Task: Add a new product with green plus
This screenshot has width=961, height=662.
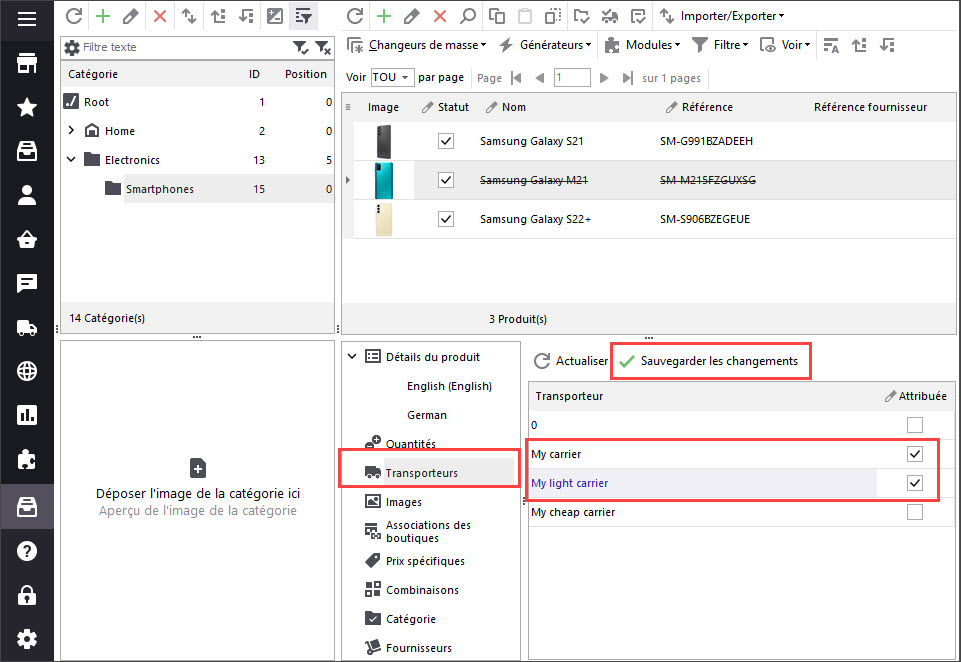Action: (x=384, y=16)
